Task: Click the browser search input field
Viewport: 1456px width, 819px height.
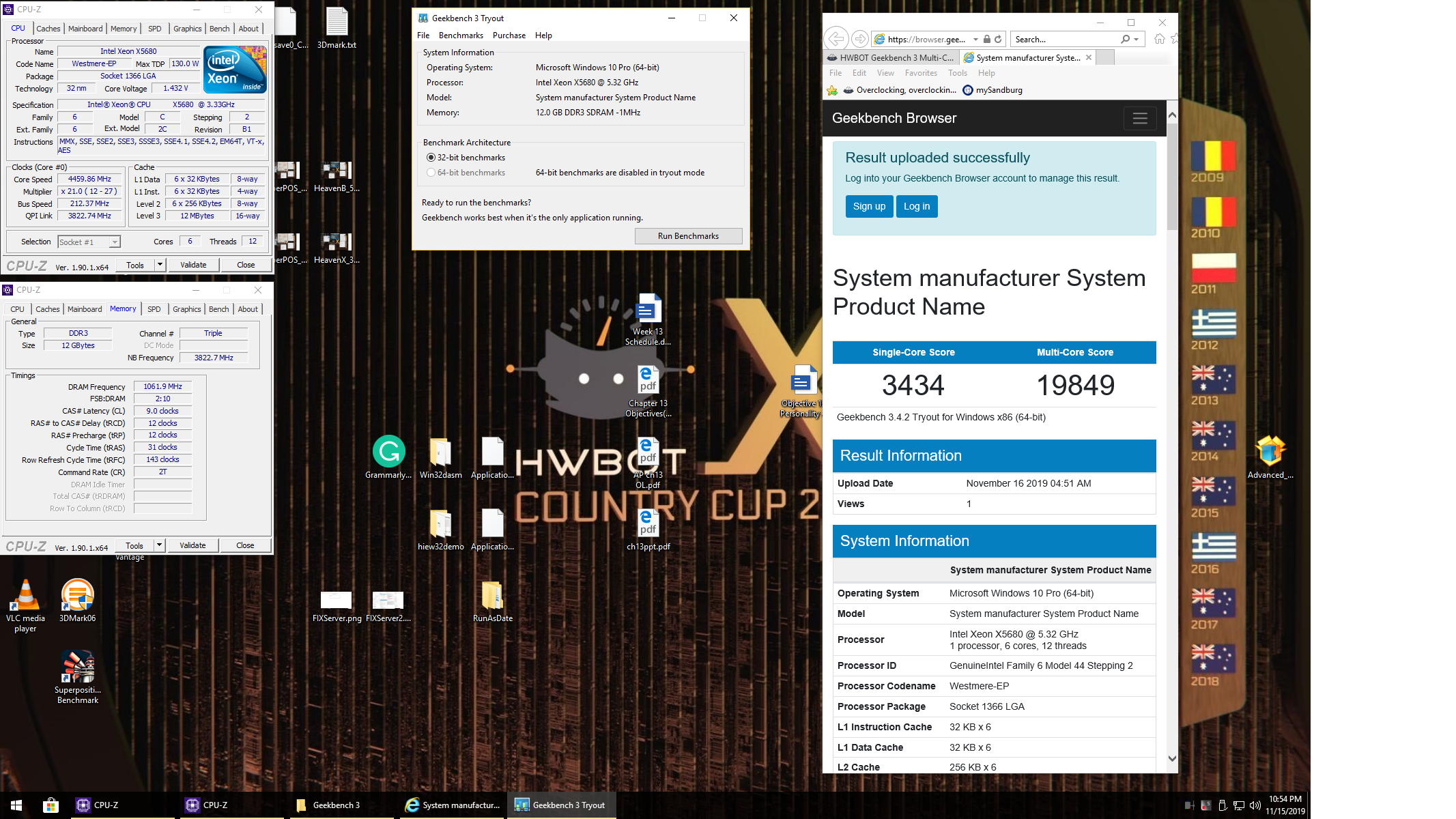Action: pyautogui.click(x=1065, y=40)
